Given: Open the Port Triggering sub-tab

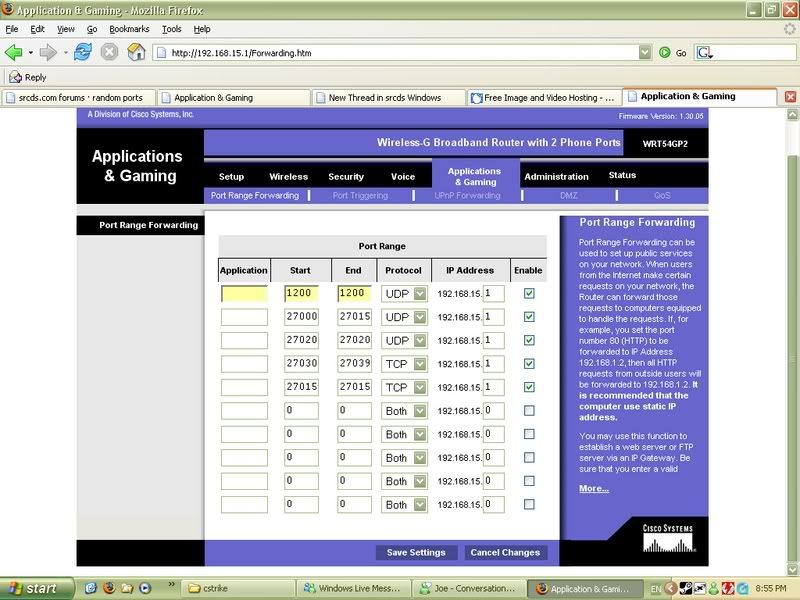Looking at the screenshot, I should pyautogui.click(x=360, y=195).
